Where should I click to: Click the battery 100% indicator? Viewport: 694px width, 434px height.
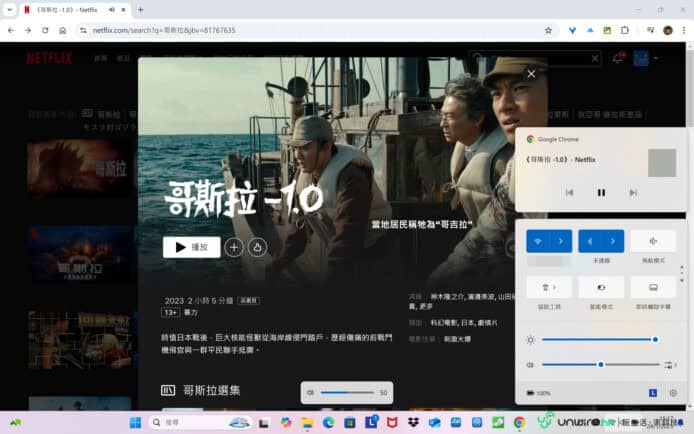(538, 393)
